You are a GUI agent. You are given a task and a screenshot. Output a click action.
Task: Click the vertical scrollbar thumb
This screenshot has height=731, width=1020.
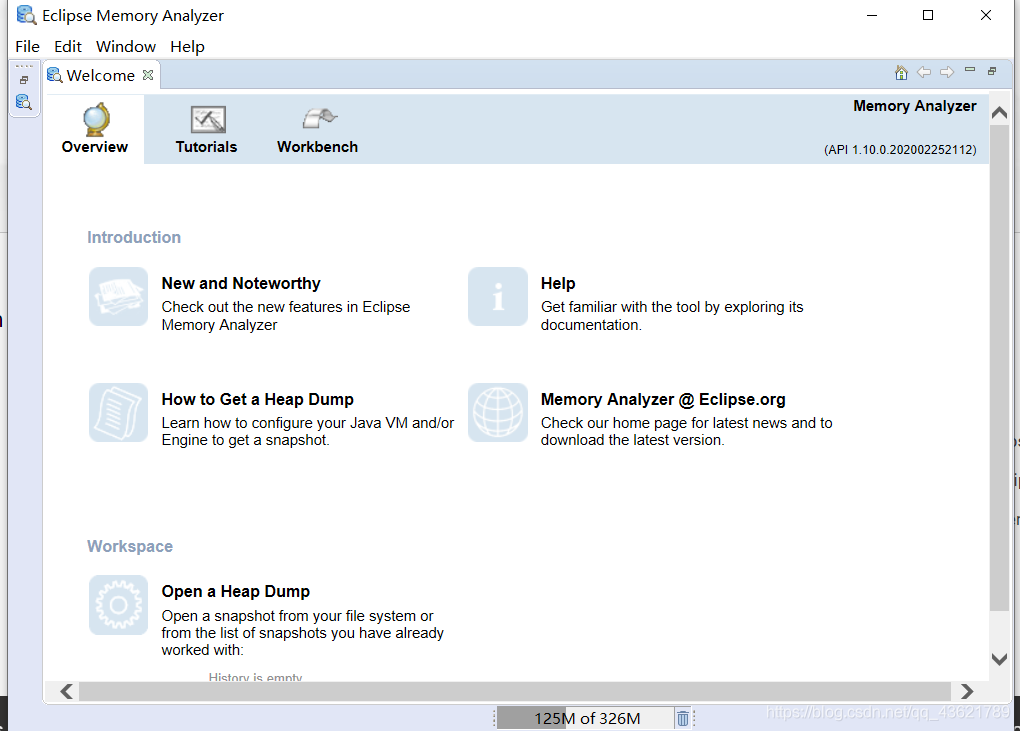[x=999, y=367]
